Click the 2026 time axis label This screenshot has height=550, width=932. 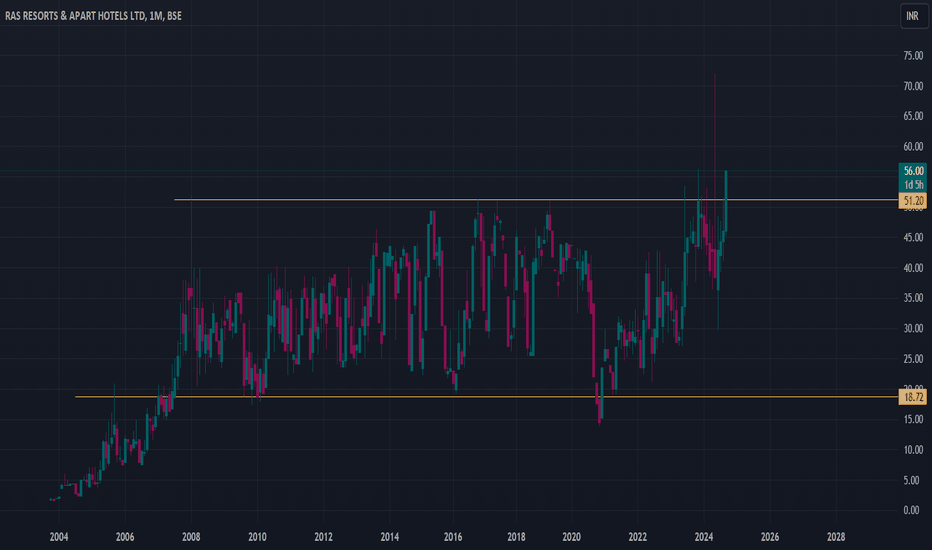[x=770, y=537]
